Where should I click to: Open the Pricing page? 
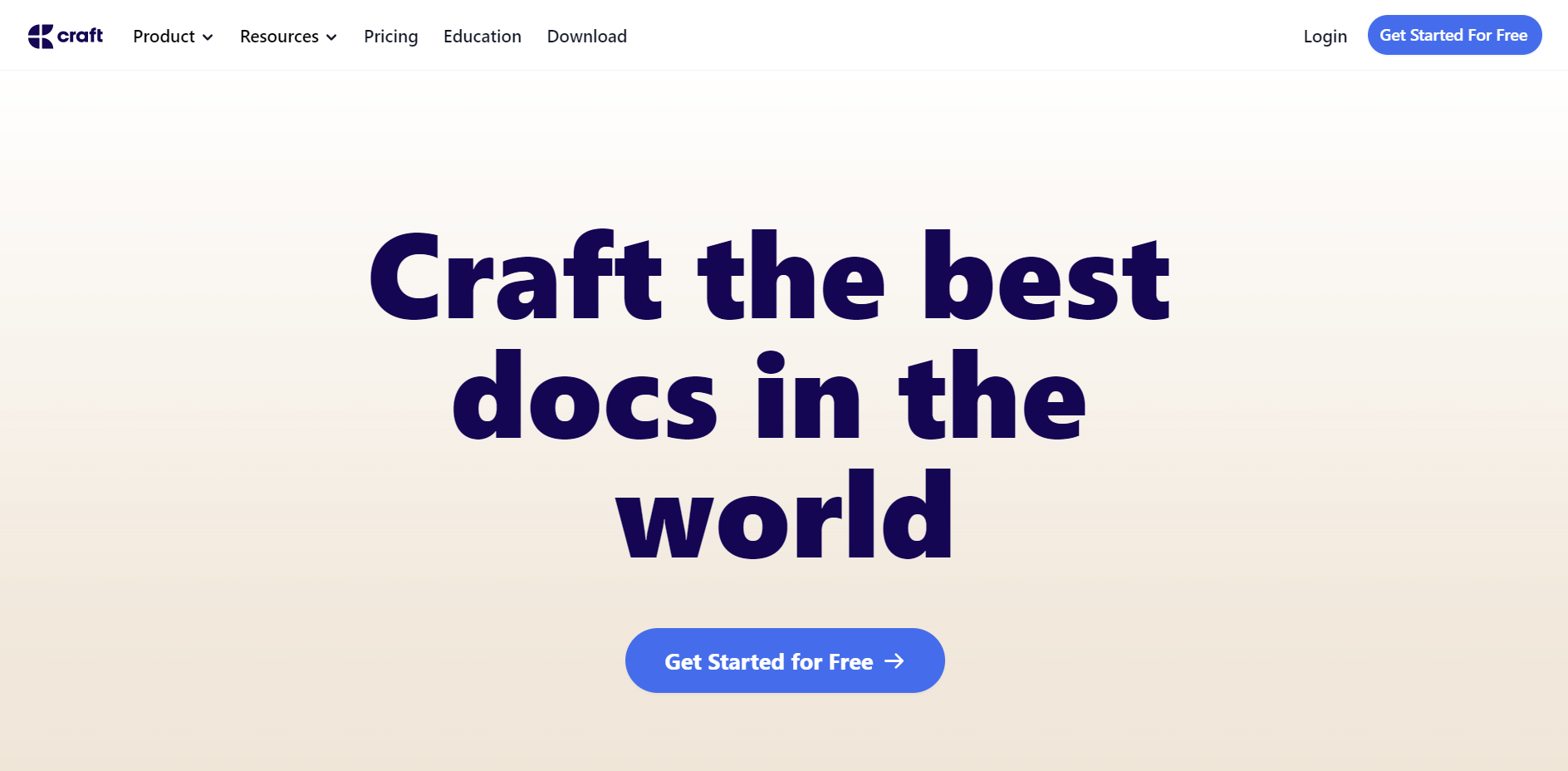coord(390,37)
